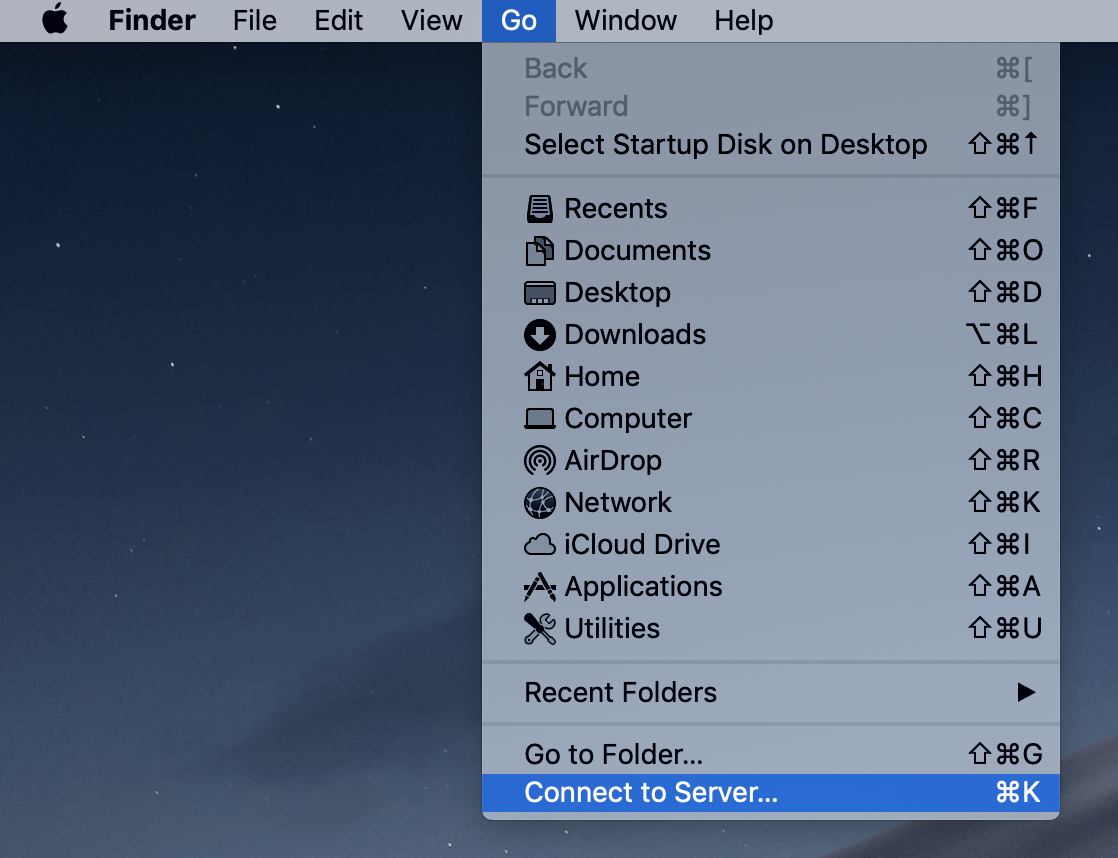This screenshot has height=858, width=1118.
Task: Click the ⇧⌘I shortcut beside iCloud Drive
Action: point(999,545)
